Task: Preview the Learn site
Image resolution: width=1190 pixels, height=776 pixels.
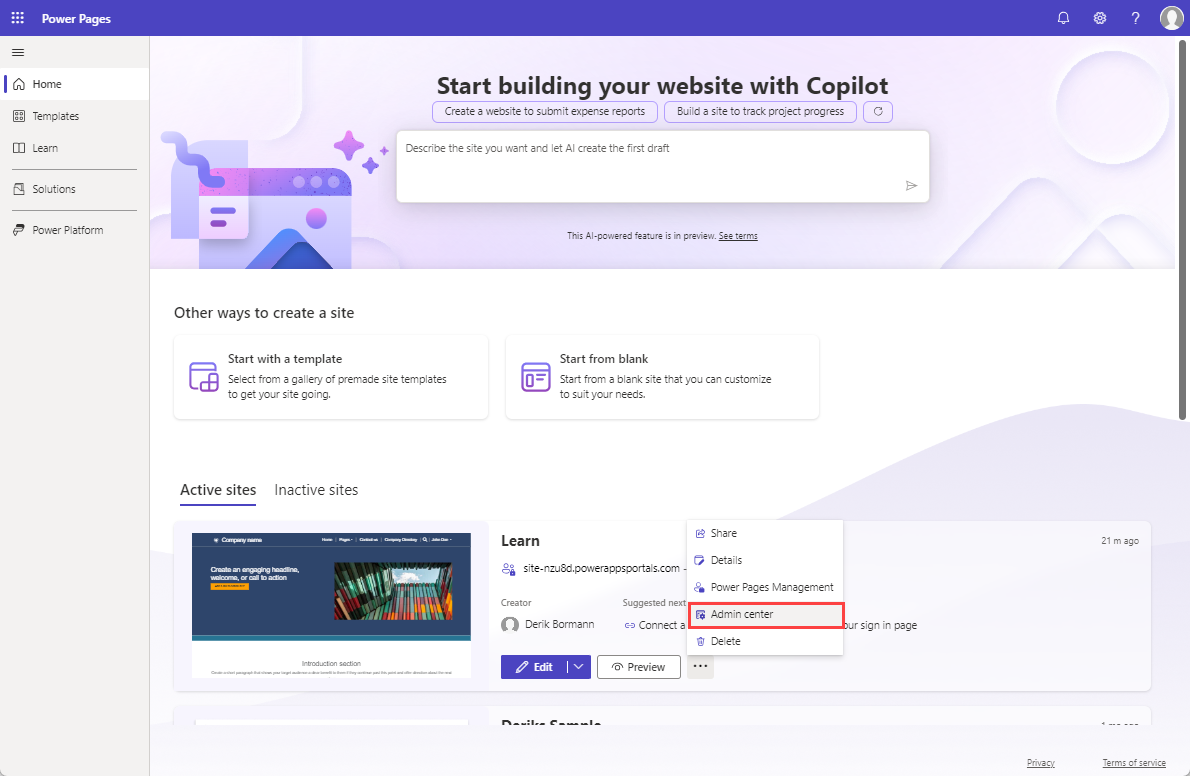Action: [x=638, y=667]
